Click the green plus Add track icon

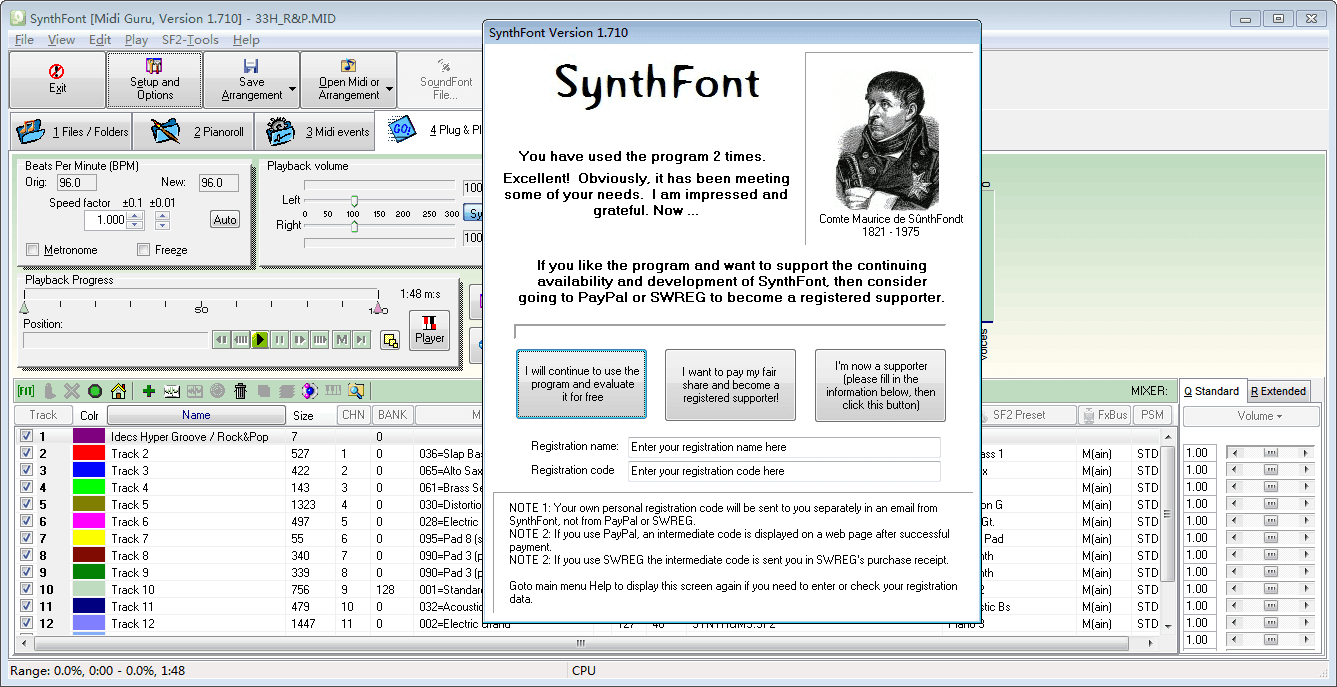[x=149, y=390]
